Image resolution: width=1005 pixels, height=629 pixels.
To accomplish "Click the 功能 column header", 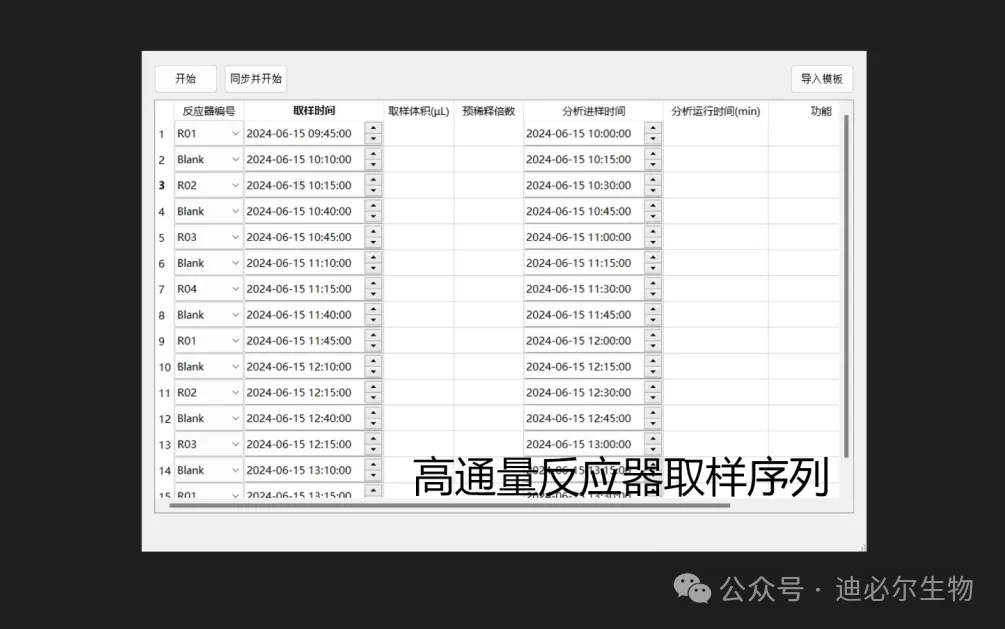I will coord(822,111).
